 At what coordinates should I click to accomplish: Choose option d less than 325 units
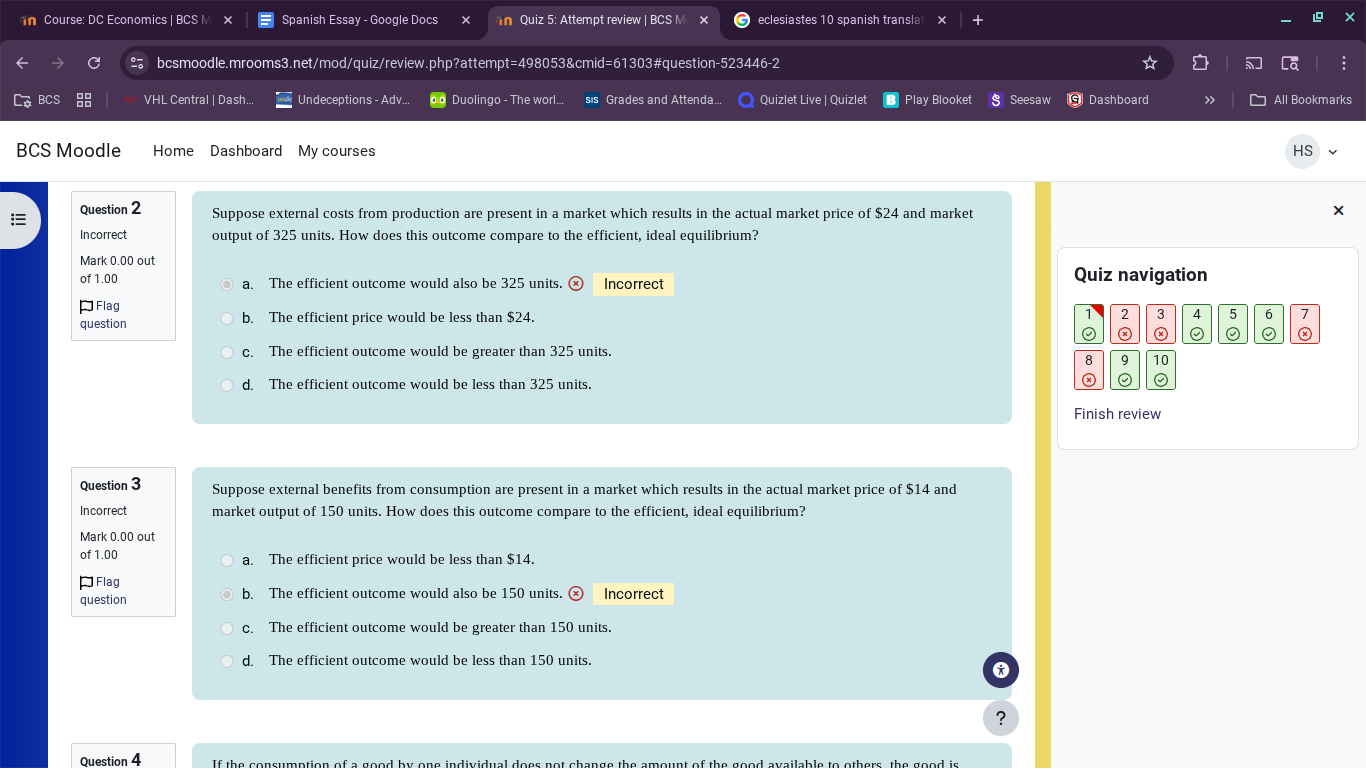227,385
